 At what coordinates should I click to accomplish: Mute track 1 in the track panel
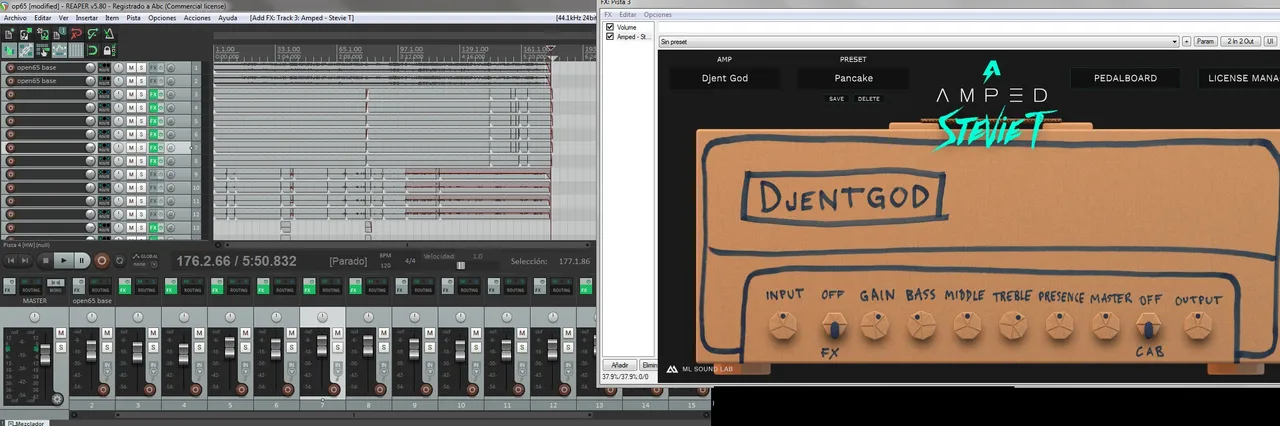pyautogui.click(x=132, y=68)
